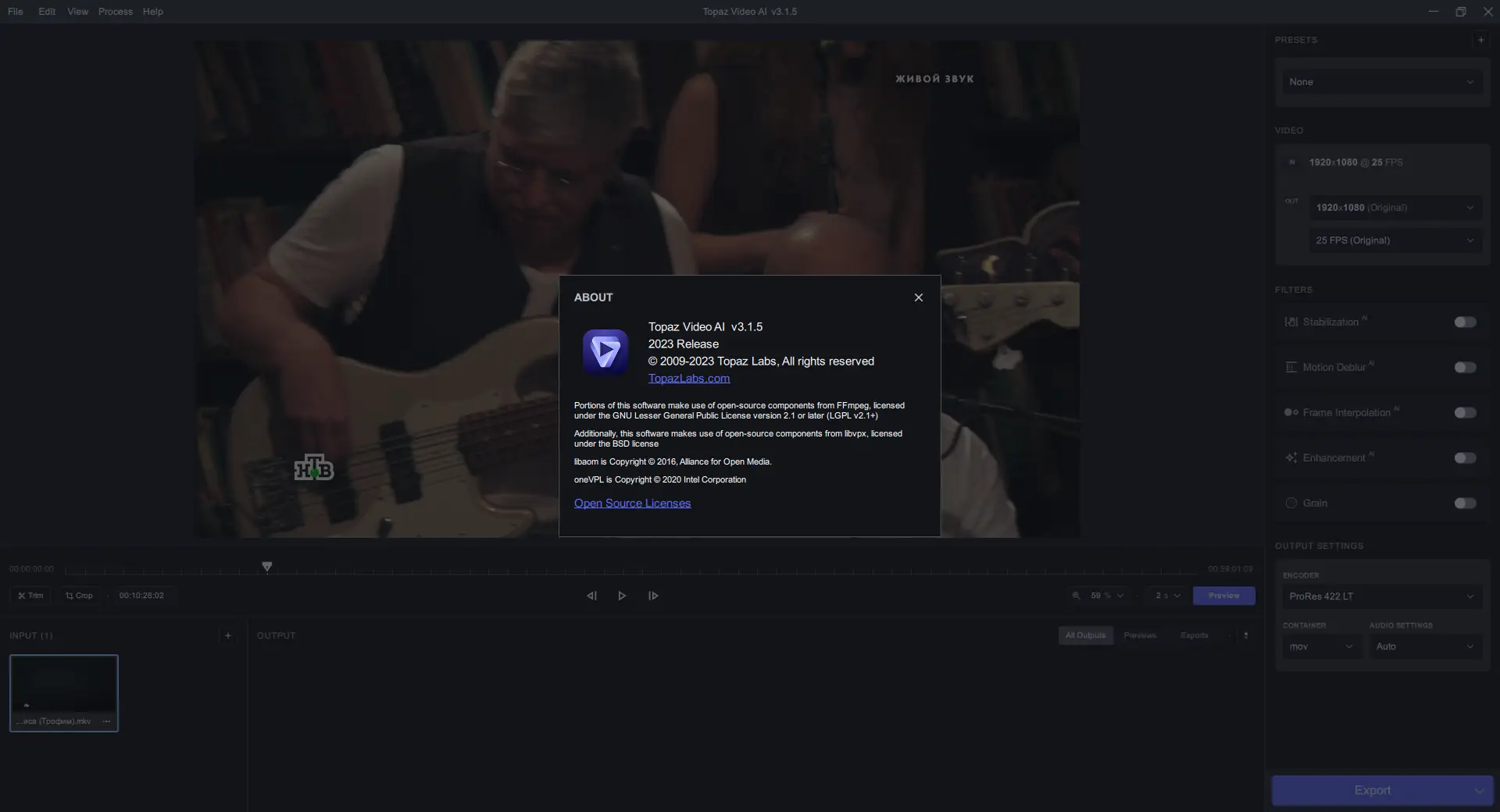Step back one frame
The width and height of the screenshot is (1500, 812).
coord(591,596)
